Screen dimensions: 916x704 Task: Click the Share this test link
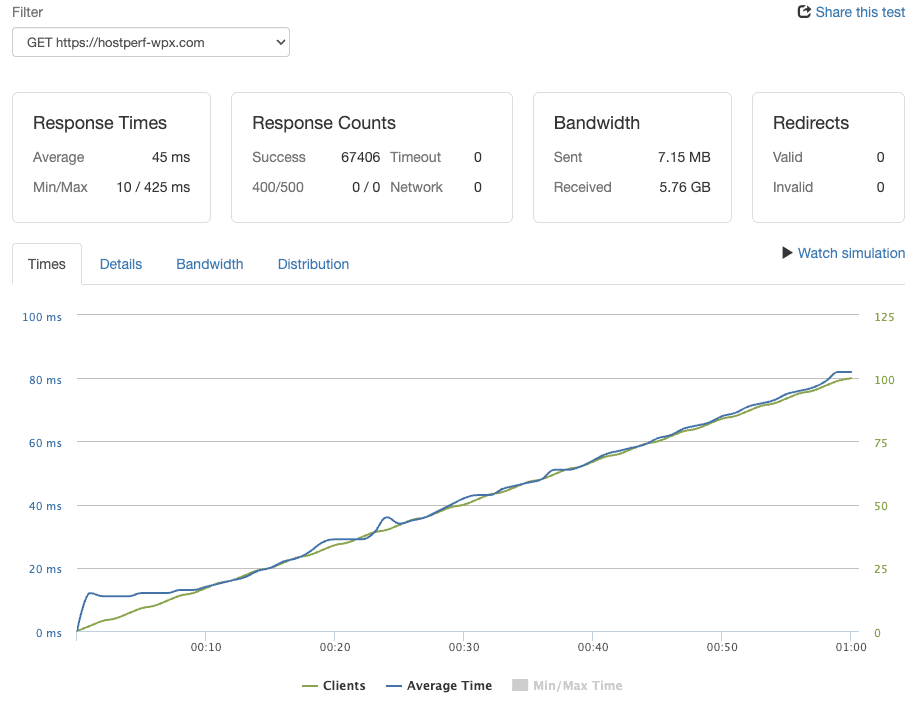(x=860, y=12)
